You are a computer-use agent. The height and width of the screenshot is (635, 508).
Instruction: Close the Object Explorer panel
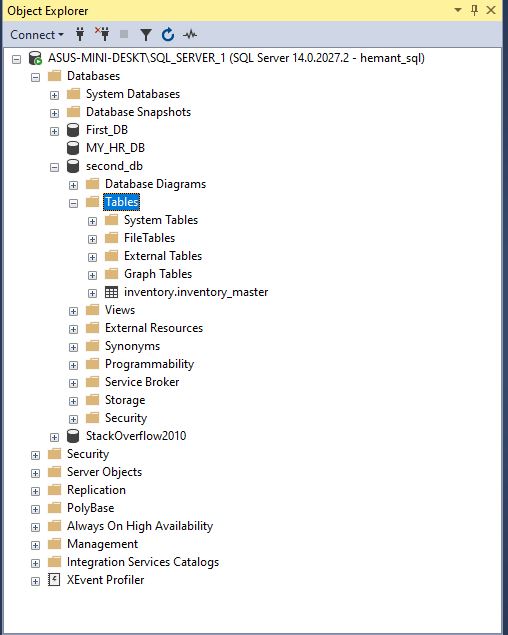(x=491, y=10)
